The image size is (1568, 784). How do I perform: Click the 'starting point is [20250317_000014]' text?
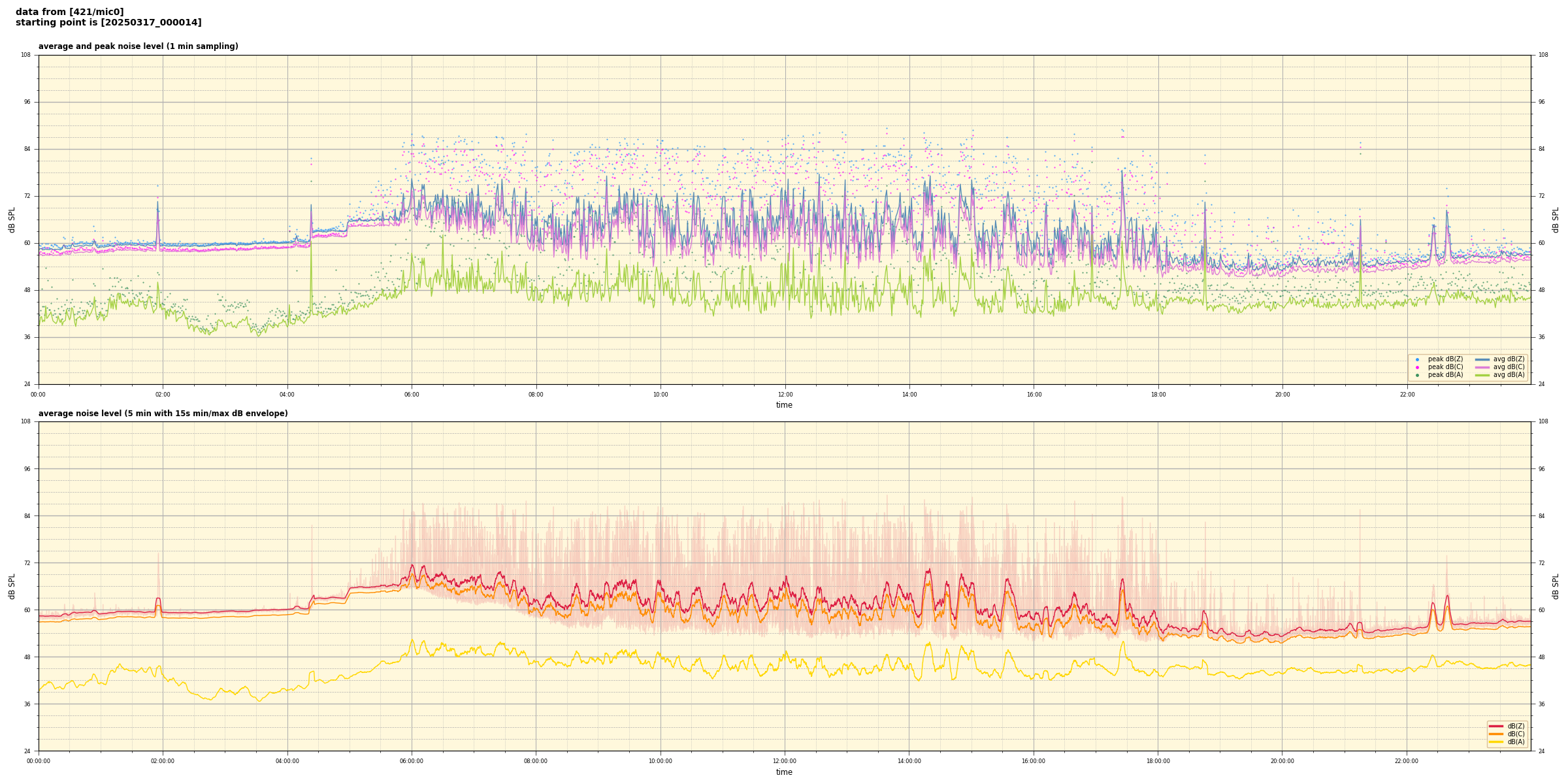(x=108, y=23)
